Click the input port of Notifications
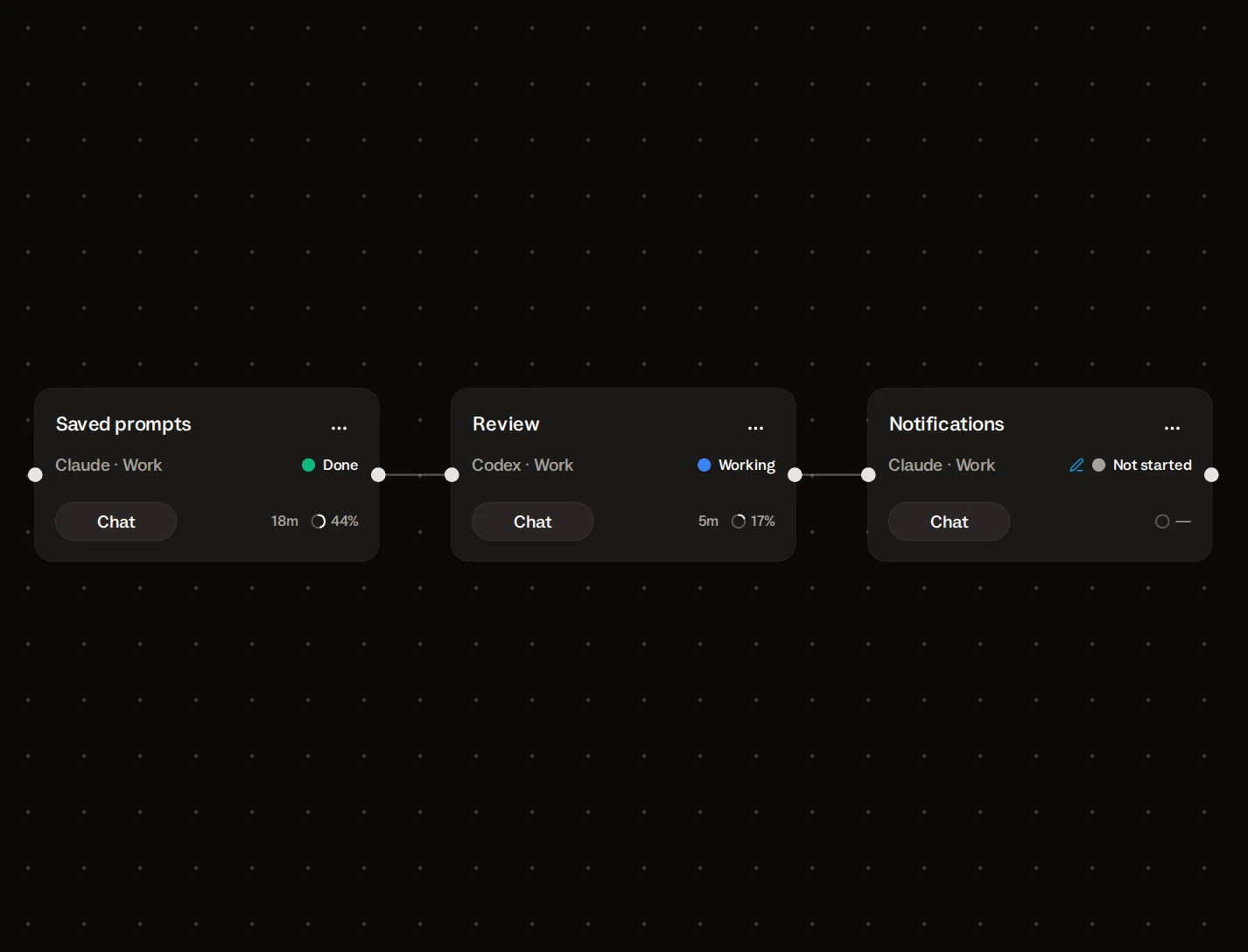Viewport: 1248px width, 952px height. (868, 475)
